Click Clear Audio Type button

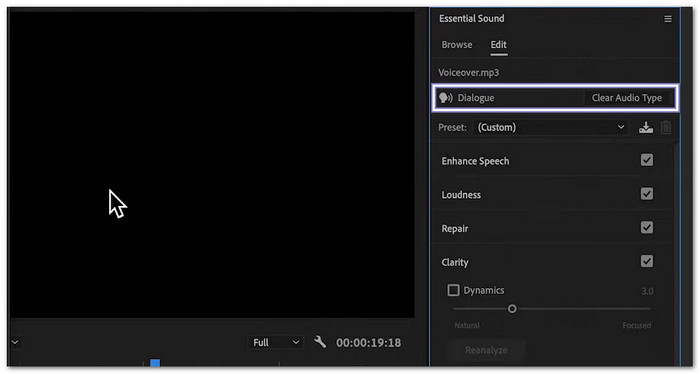pos(627,98)
